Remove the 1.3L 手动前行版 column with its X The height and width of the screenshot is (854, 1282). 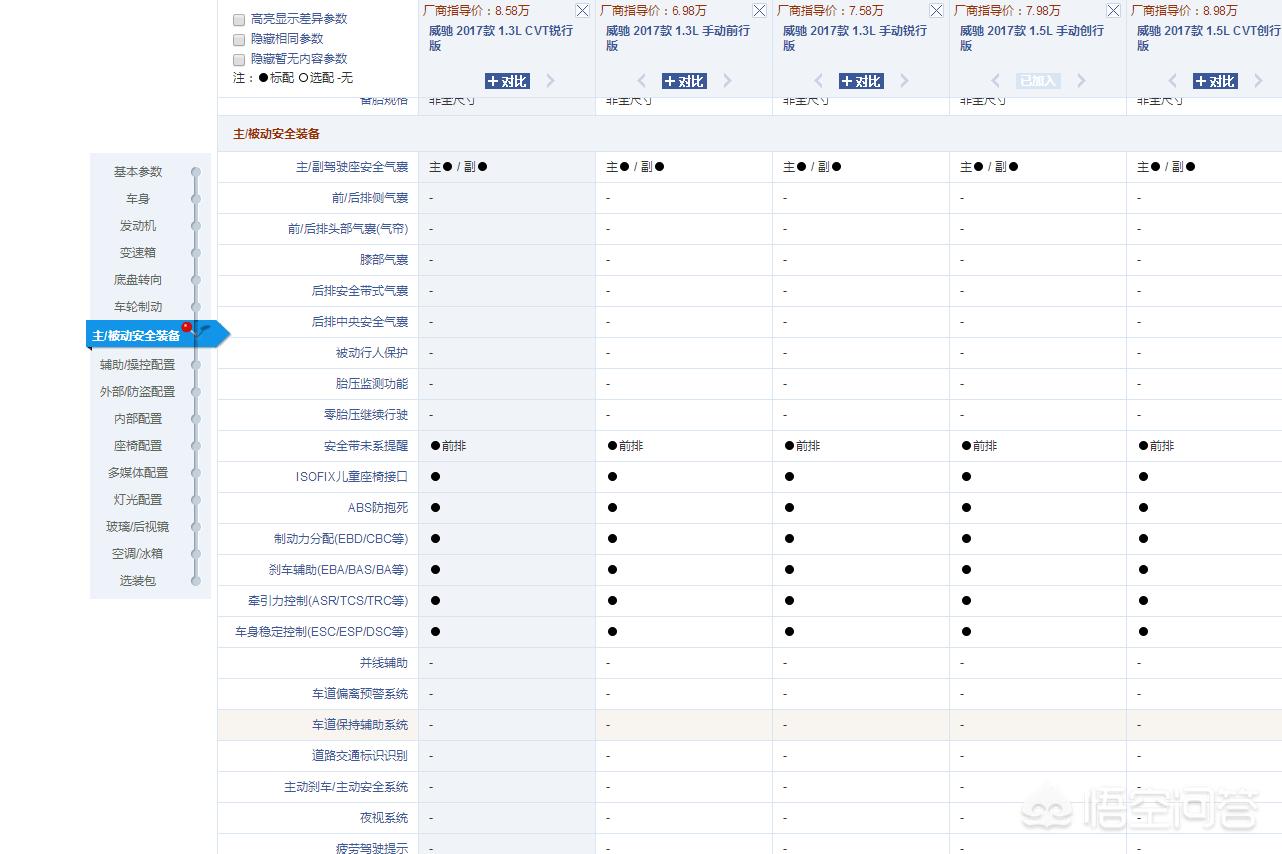[x=759, y=11]
